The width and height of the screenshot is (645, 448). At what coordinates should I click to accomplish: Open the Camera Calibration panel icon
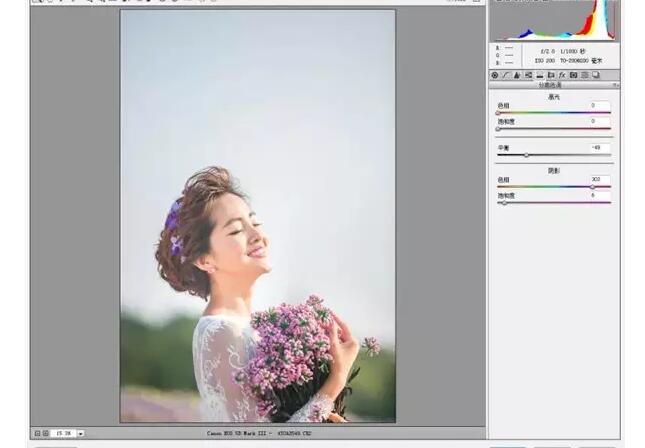(572, 75)
